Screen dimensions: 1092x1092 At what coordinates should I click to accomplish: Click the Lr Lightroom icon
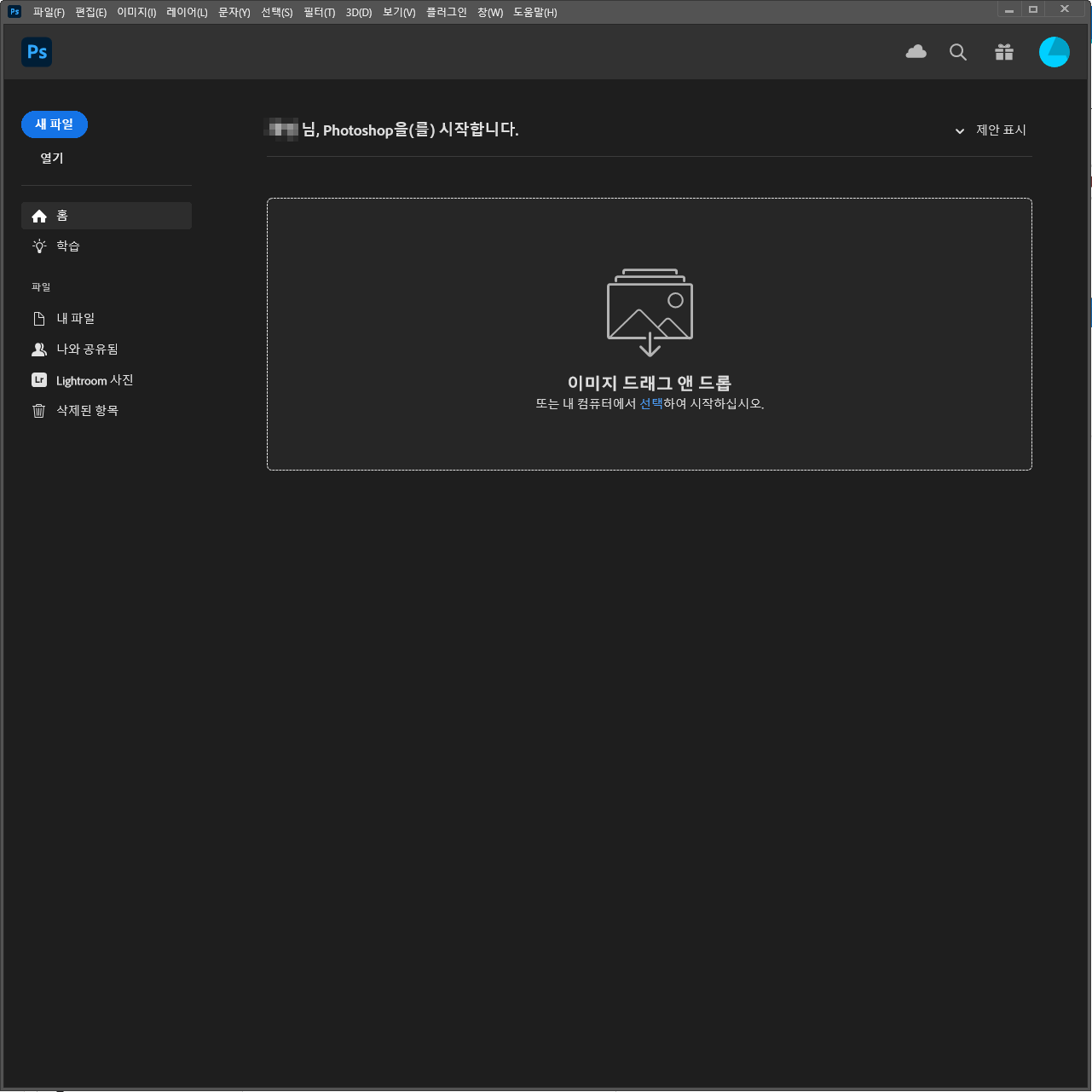39,380
